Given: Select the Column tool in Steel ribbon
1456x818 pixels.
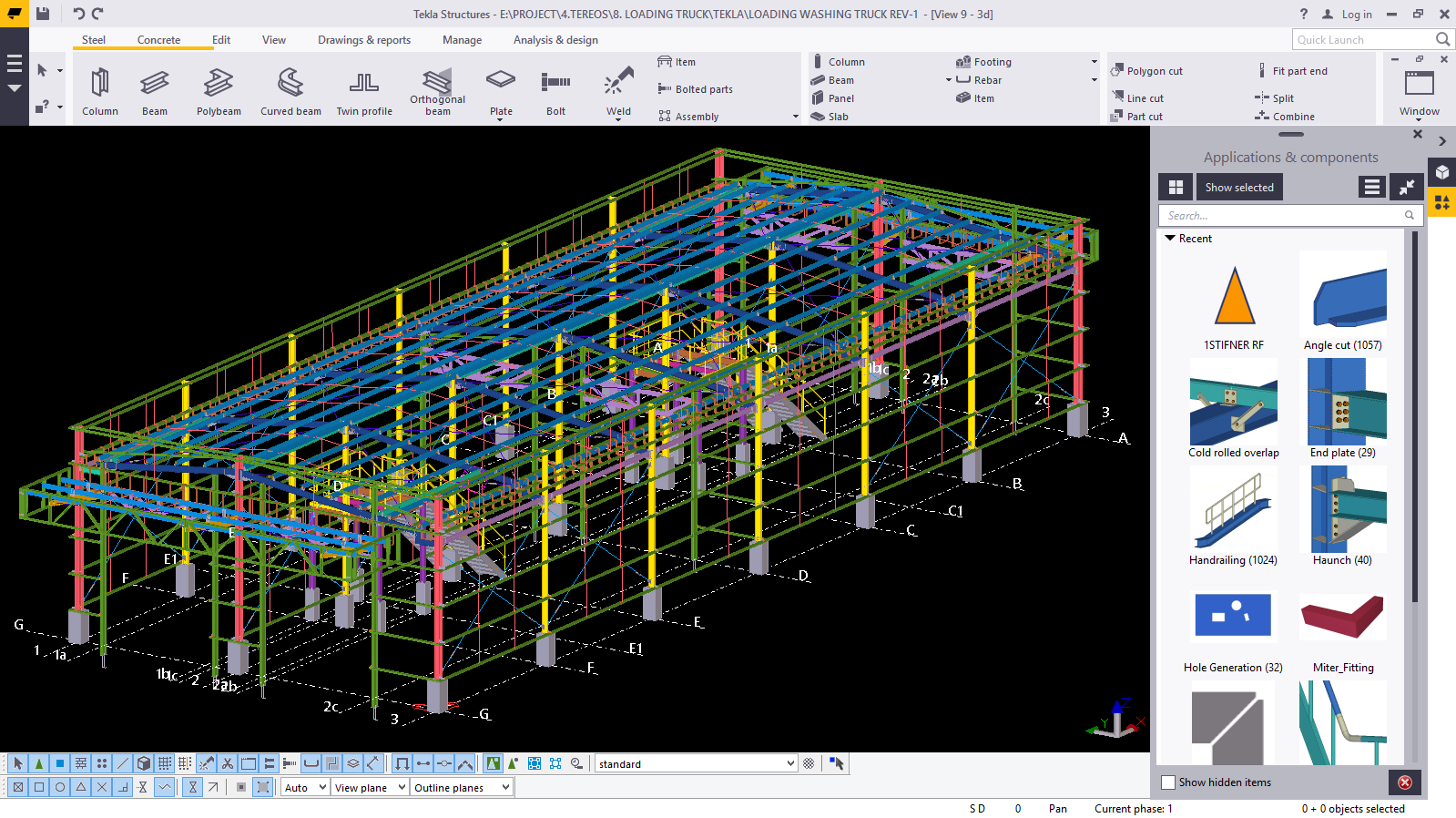Looking at the screenshot, I should tap(100, 91).
